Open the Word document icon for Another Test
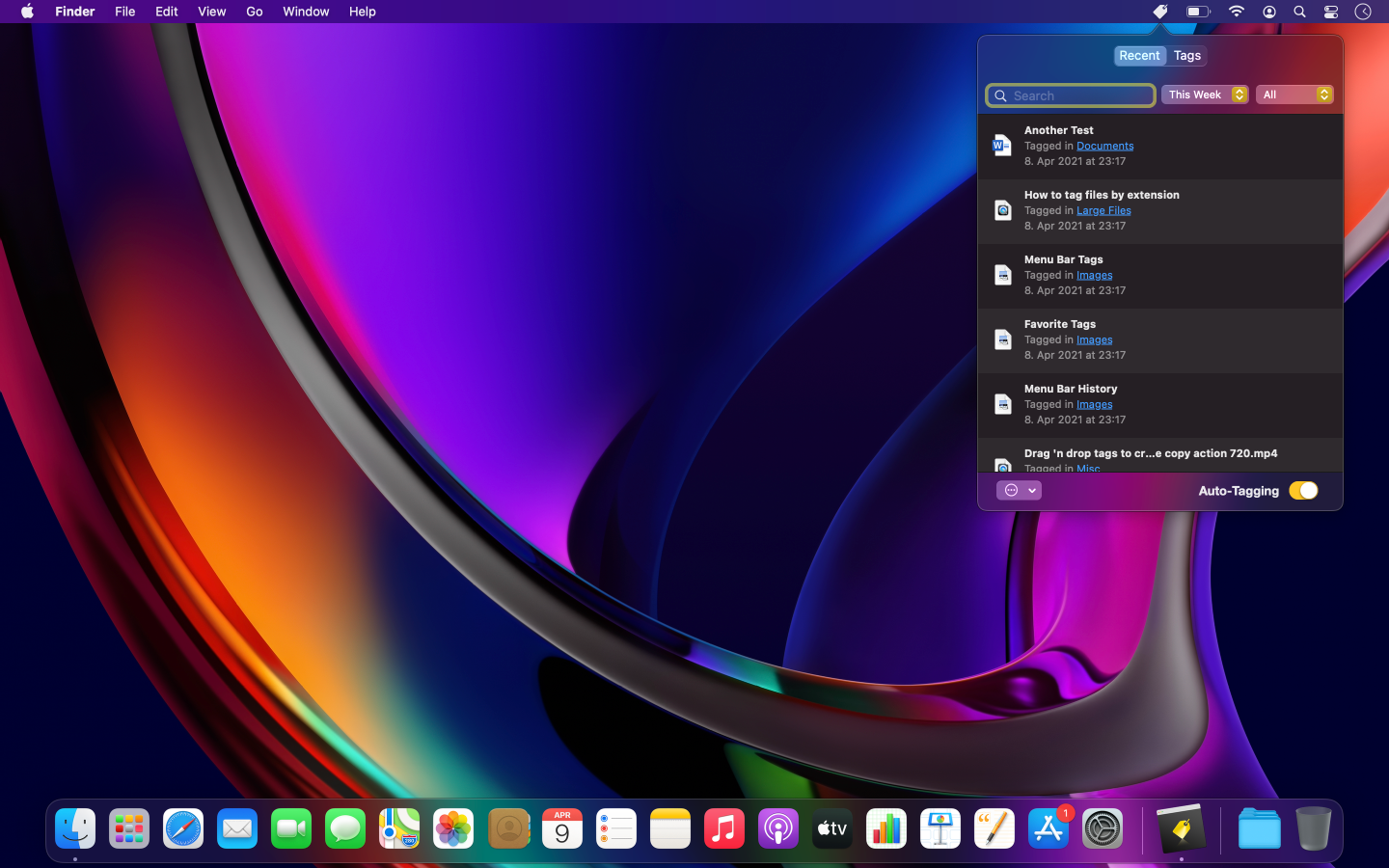This screenshot has height=868, width=1389. (1002, 146)
